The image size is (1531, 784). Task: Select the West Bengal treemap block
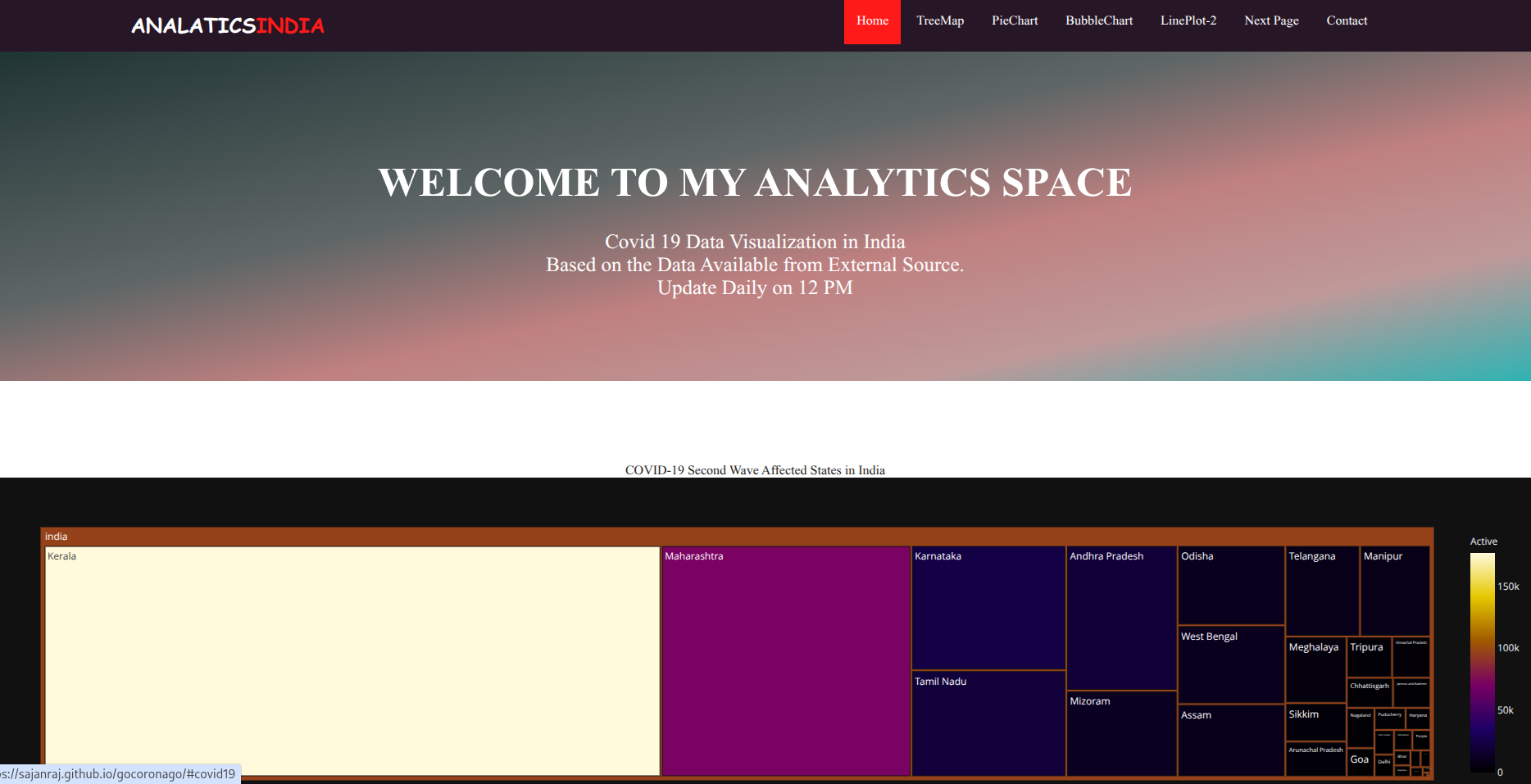tap(1230, 664)
